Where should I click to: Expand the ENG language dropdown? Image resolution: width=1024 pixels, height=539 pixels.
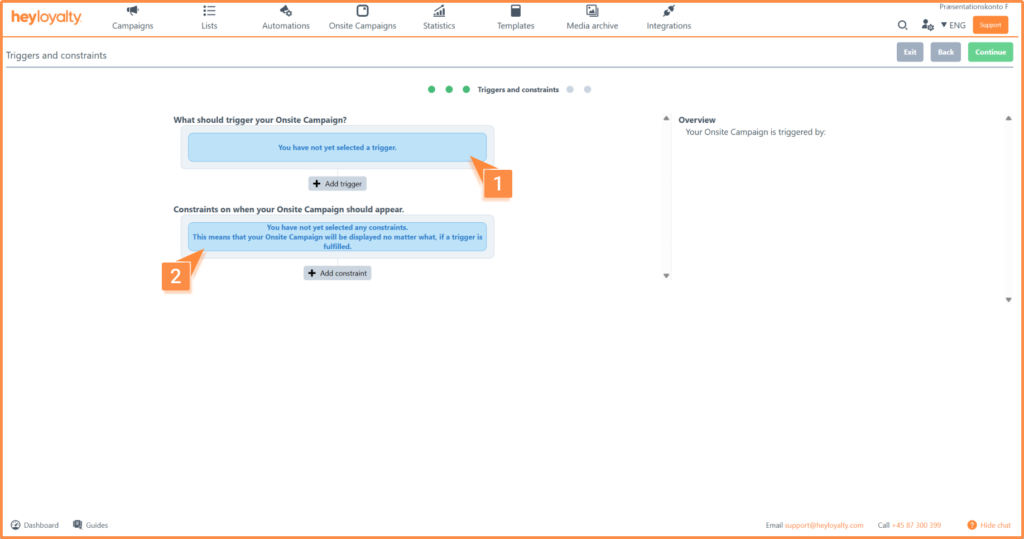(x=953, y=25)
